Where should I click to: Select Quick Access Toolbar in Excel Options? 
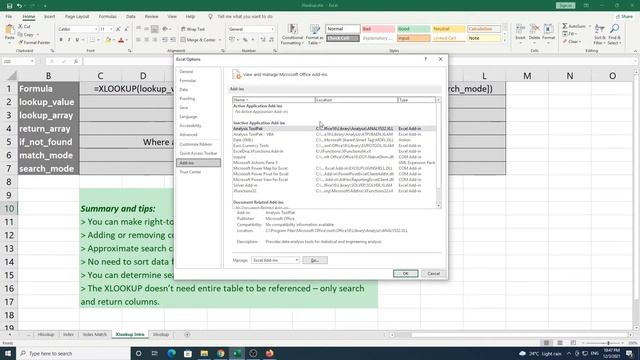198,153
